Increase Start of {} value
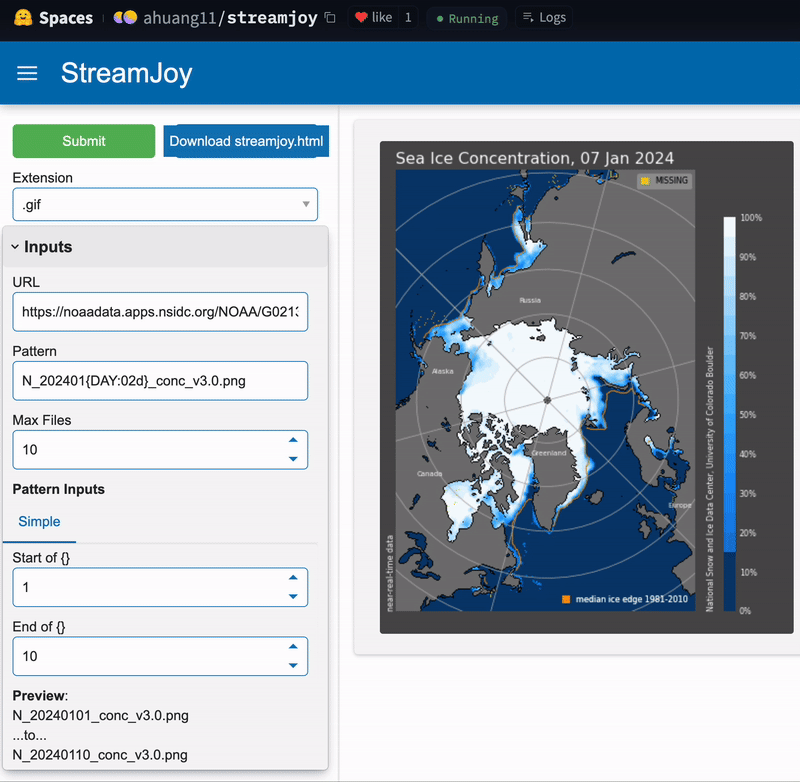 [x=292, y=577]
